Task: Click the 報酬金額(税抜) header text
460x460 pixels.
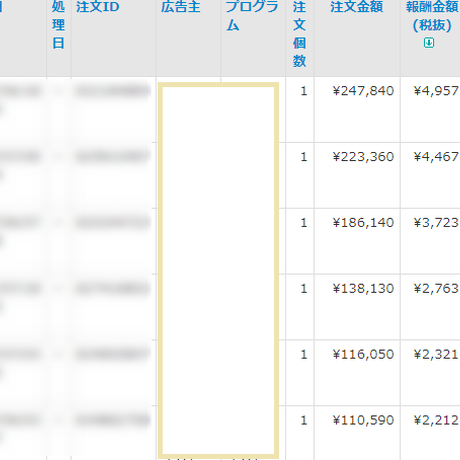Action: (433, 16)
